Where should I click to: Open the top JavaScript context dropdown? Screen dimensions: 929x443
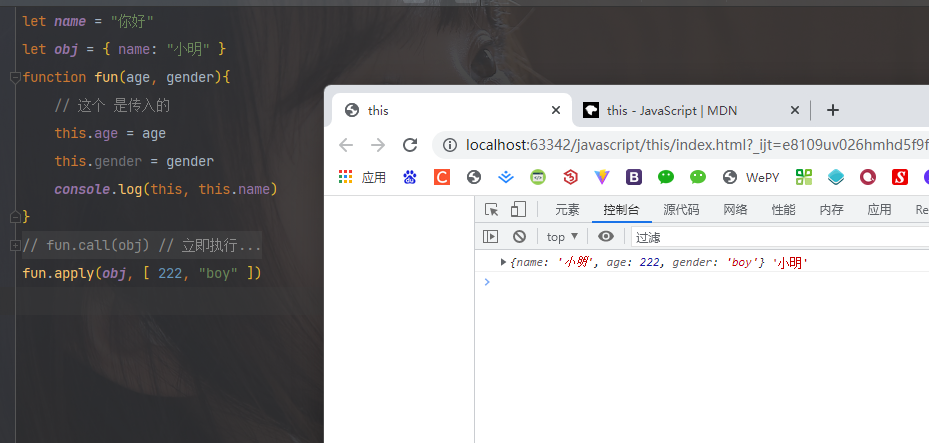tap(562, 237)
